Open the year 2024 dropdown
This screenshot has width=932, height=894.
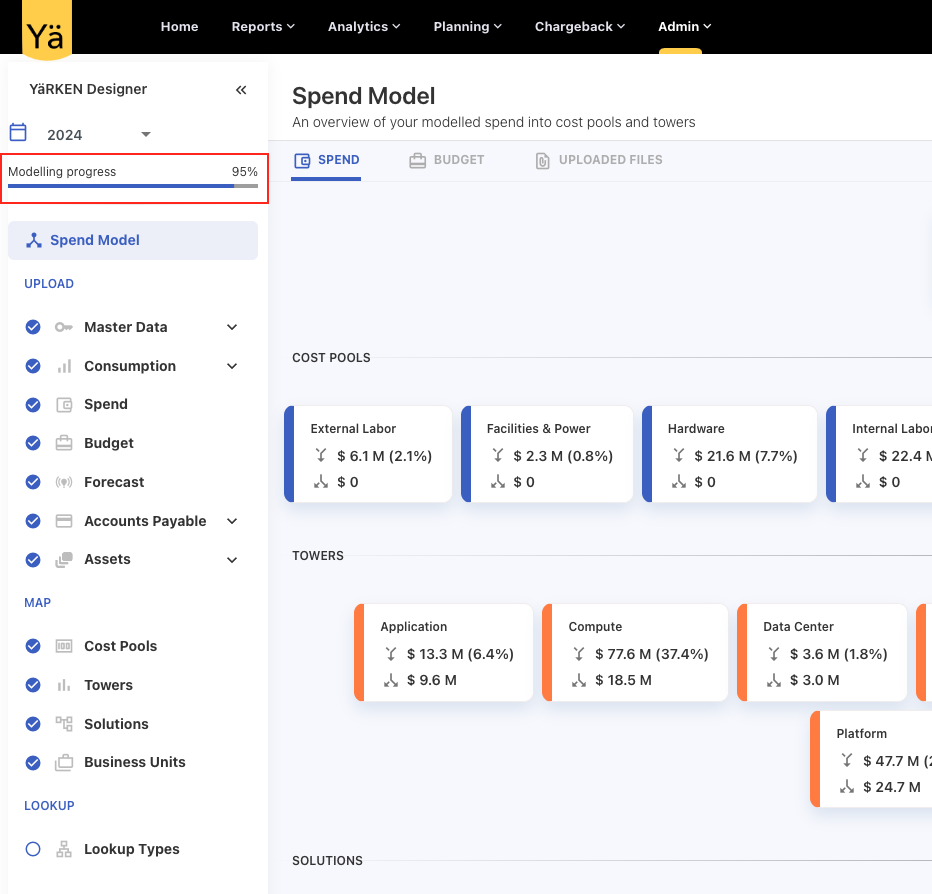coord(145,134)
